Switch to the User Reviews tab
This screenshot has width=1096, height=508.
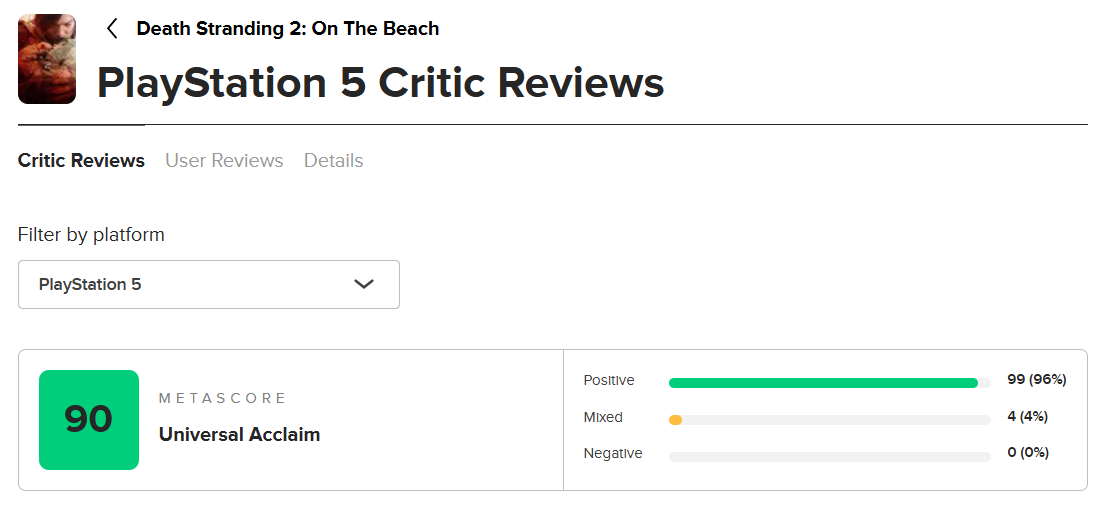224,161
